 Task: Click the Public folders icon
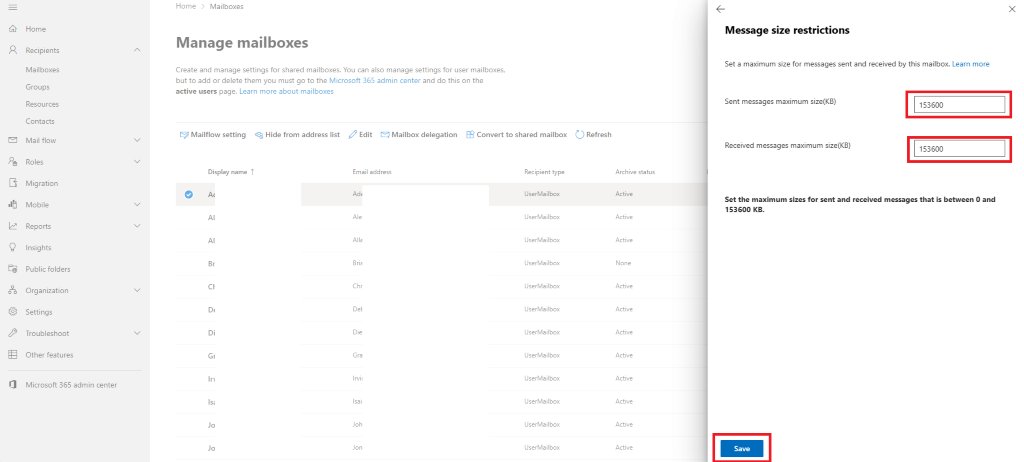pos(12,269)
